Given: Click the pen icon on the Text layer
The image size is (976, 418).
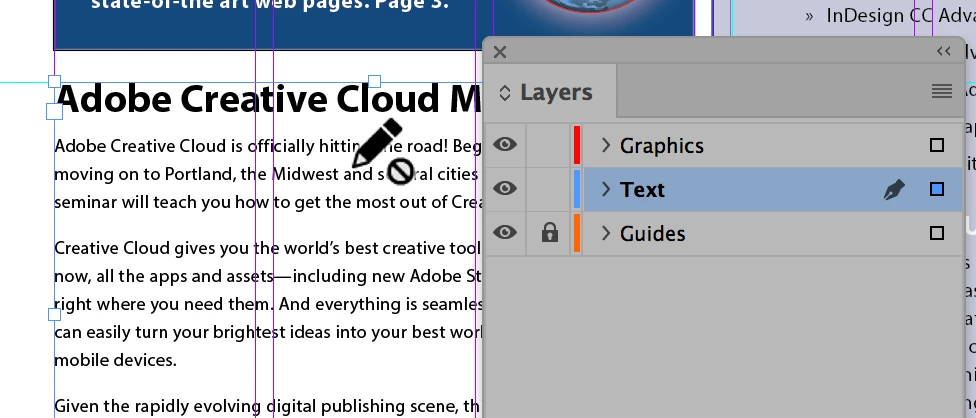Looking at the screenshot, I should click(894, 190).
